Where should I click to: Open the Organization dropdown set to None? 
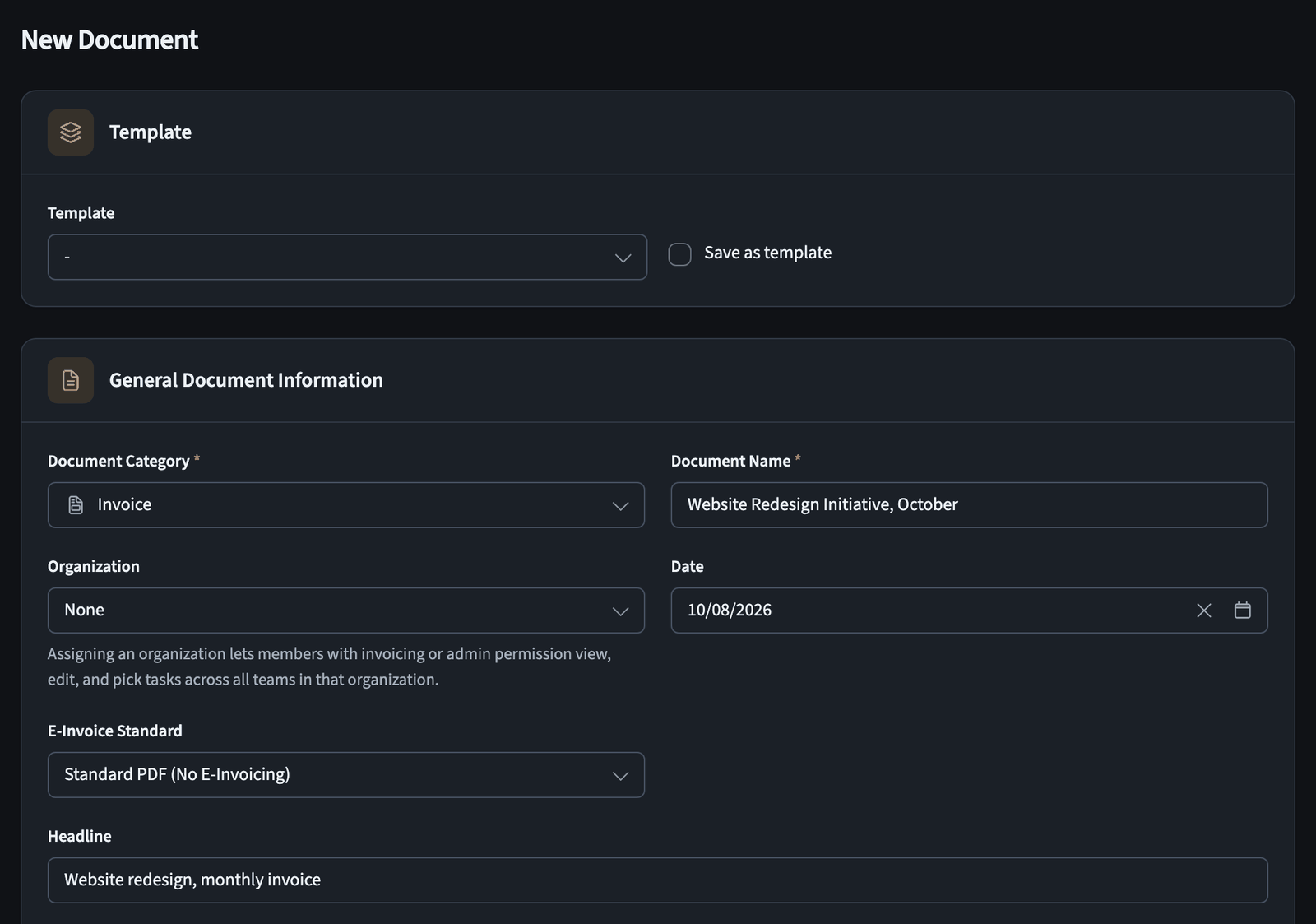346,611
